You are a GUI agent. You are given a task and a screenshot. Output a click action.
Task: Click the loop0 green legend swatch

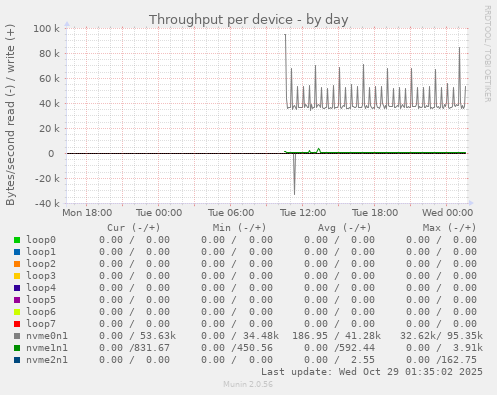click(x=17, y=240)
